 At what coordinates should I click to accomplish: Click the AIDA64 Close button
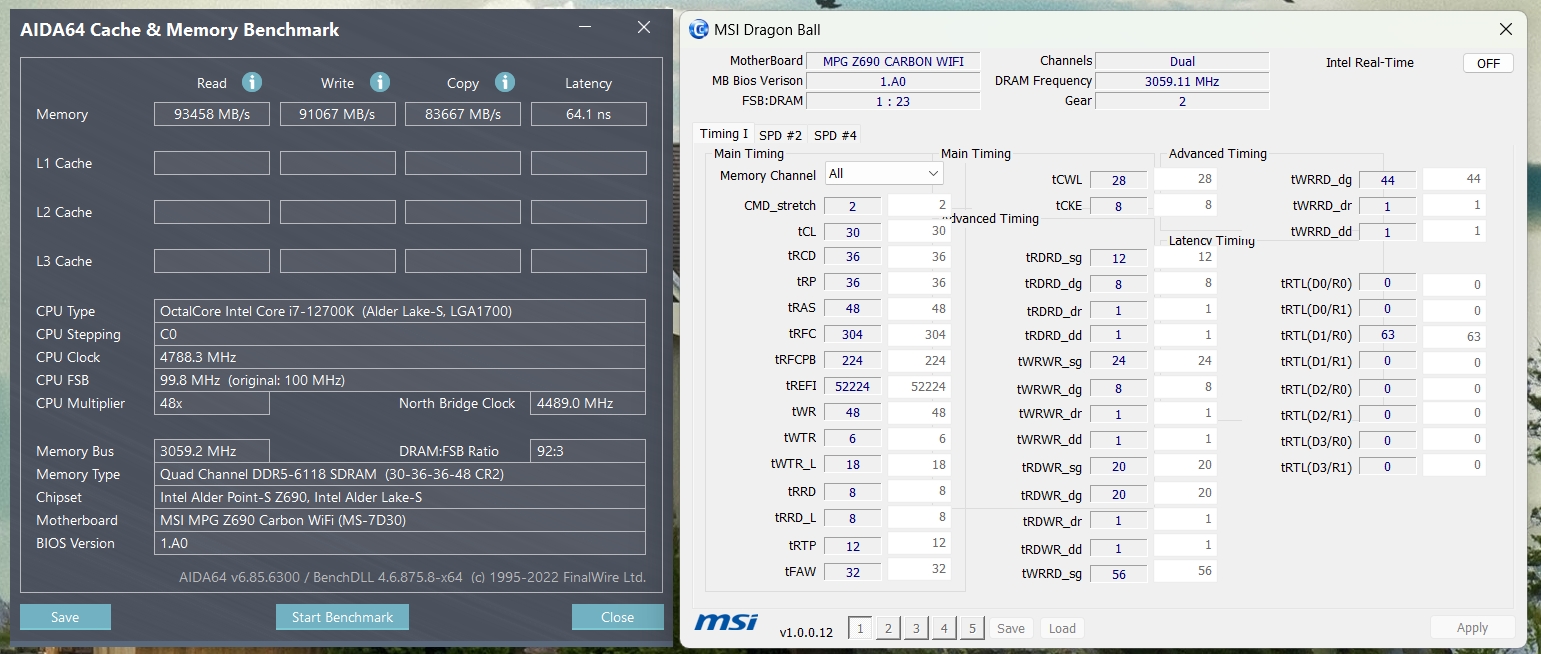pos(617,617)
